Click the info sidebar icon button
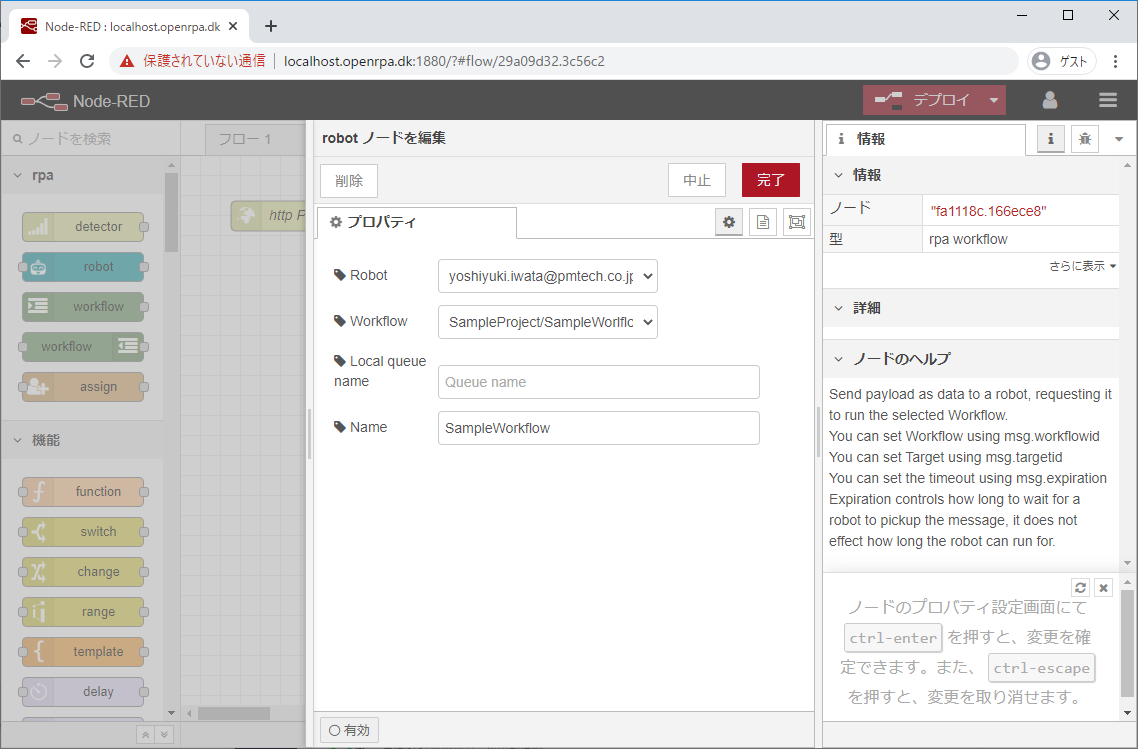The image size is (1138, 749). pos(1050,139)
